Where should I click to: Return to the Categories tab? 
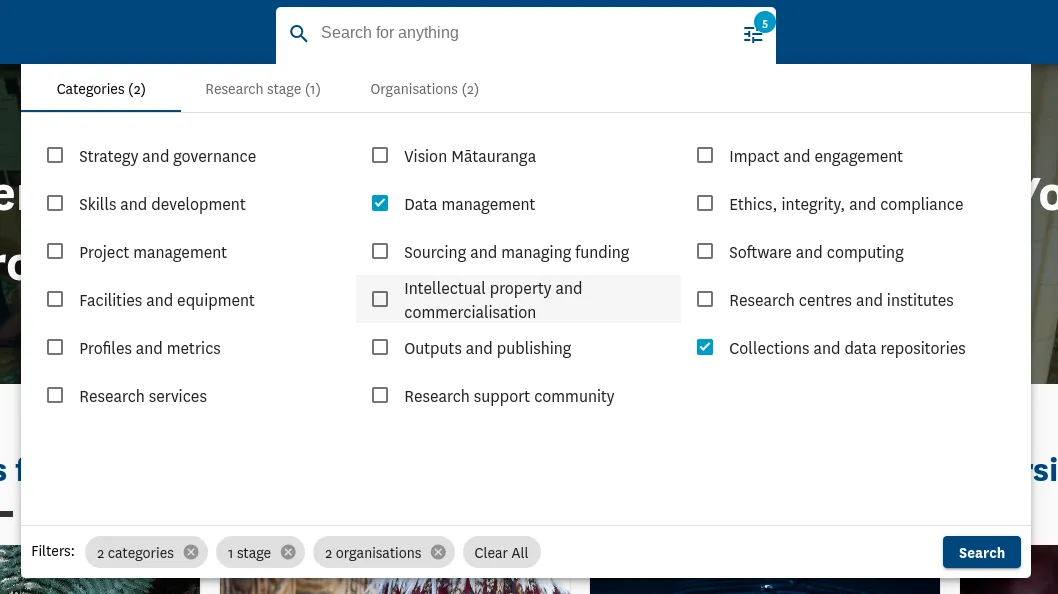click(x=100, y=88)
